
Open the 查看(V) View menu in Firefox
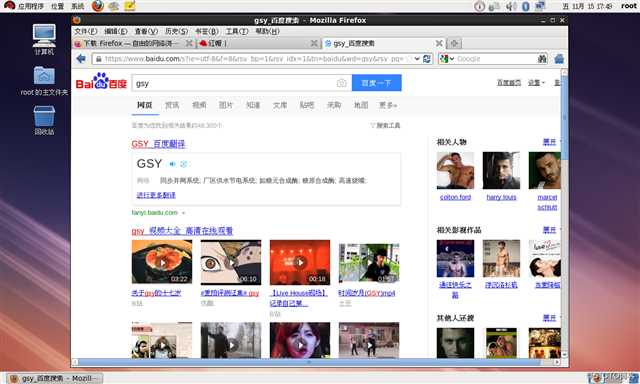(146, 31)
